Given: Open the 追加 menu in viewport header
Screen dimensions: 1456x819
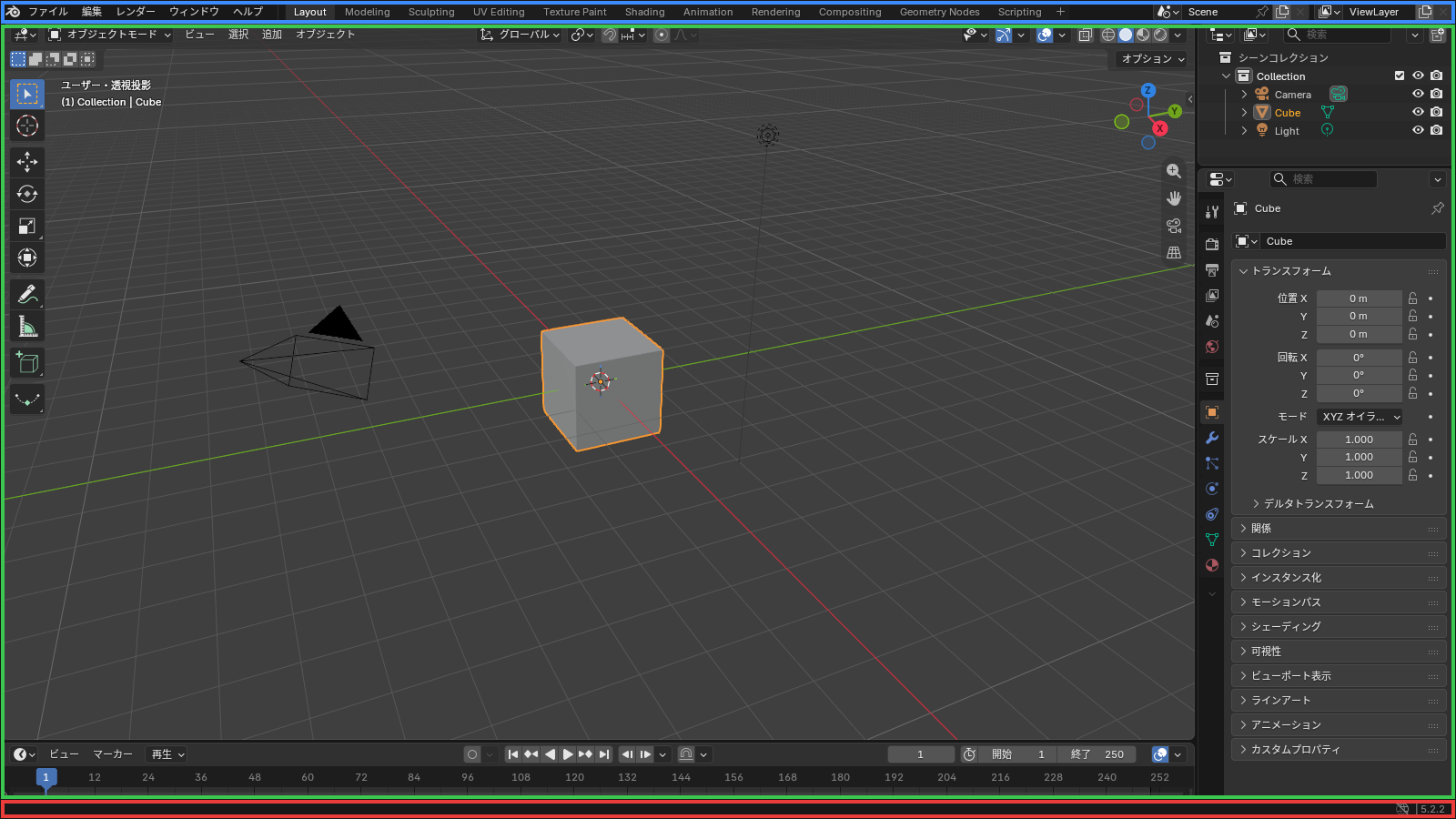Looking at the screenshot, I should (272, 35).
